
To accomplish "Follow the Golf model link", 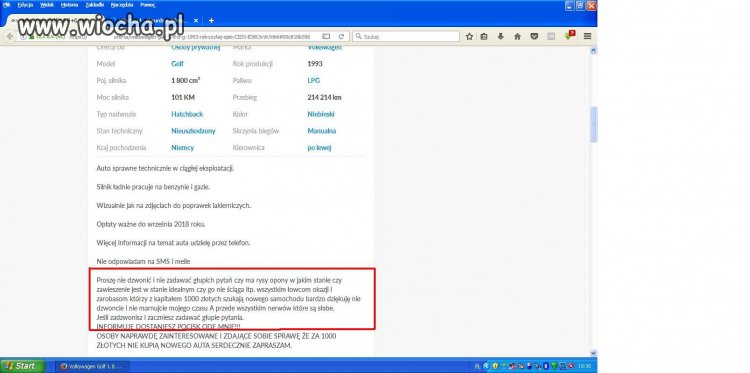I will 177,64.
